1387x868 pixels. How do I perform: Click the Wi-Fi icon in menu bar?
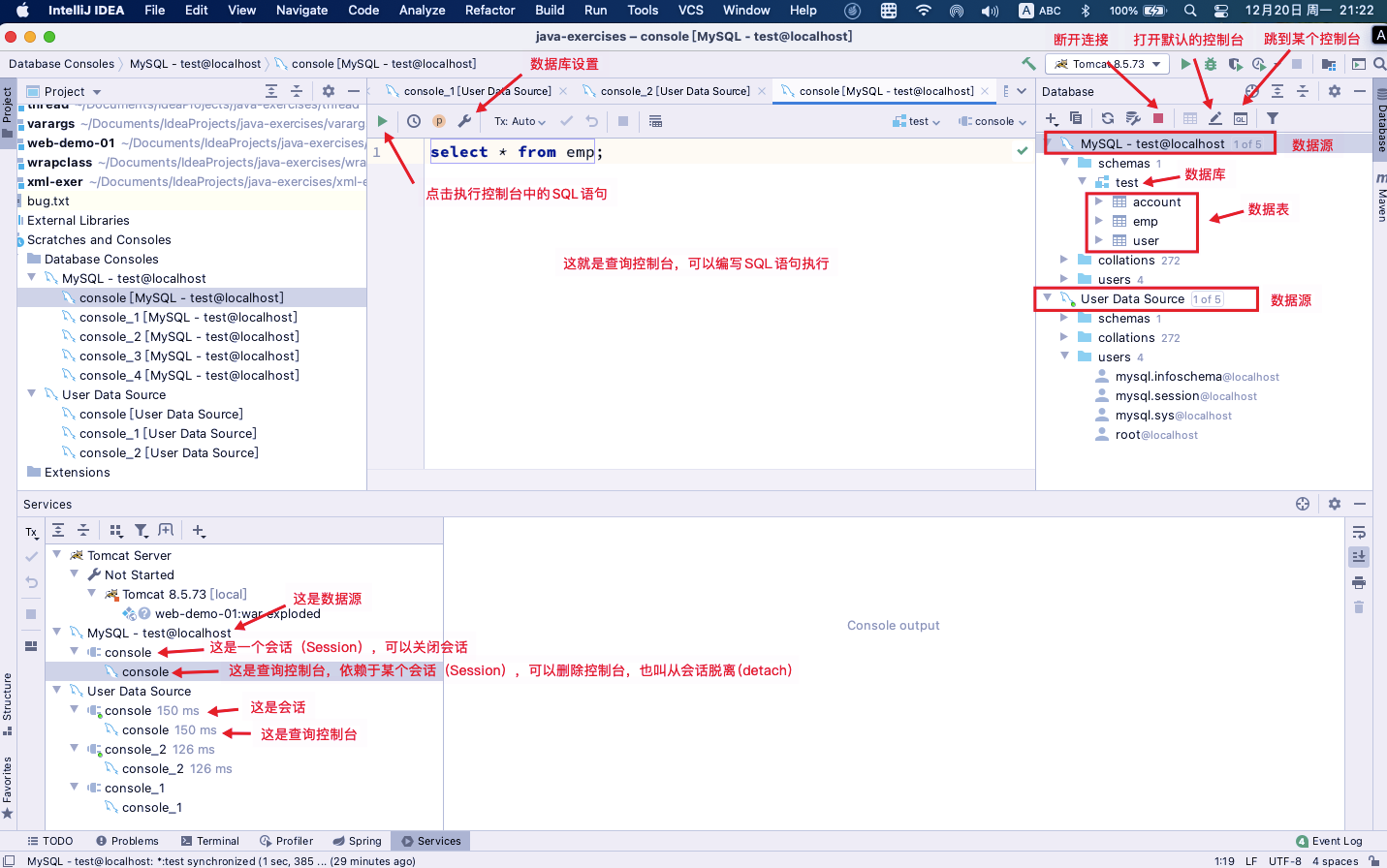point(924,10)
